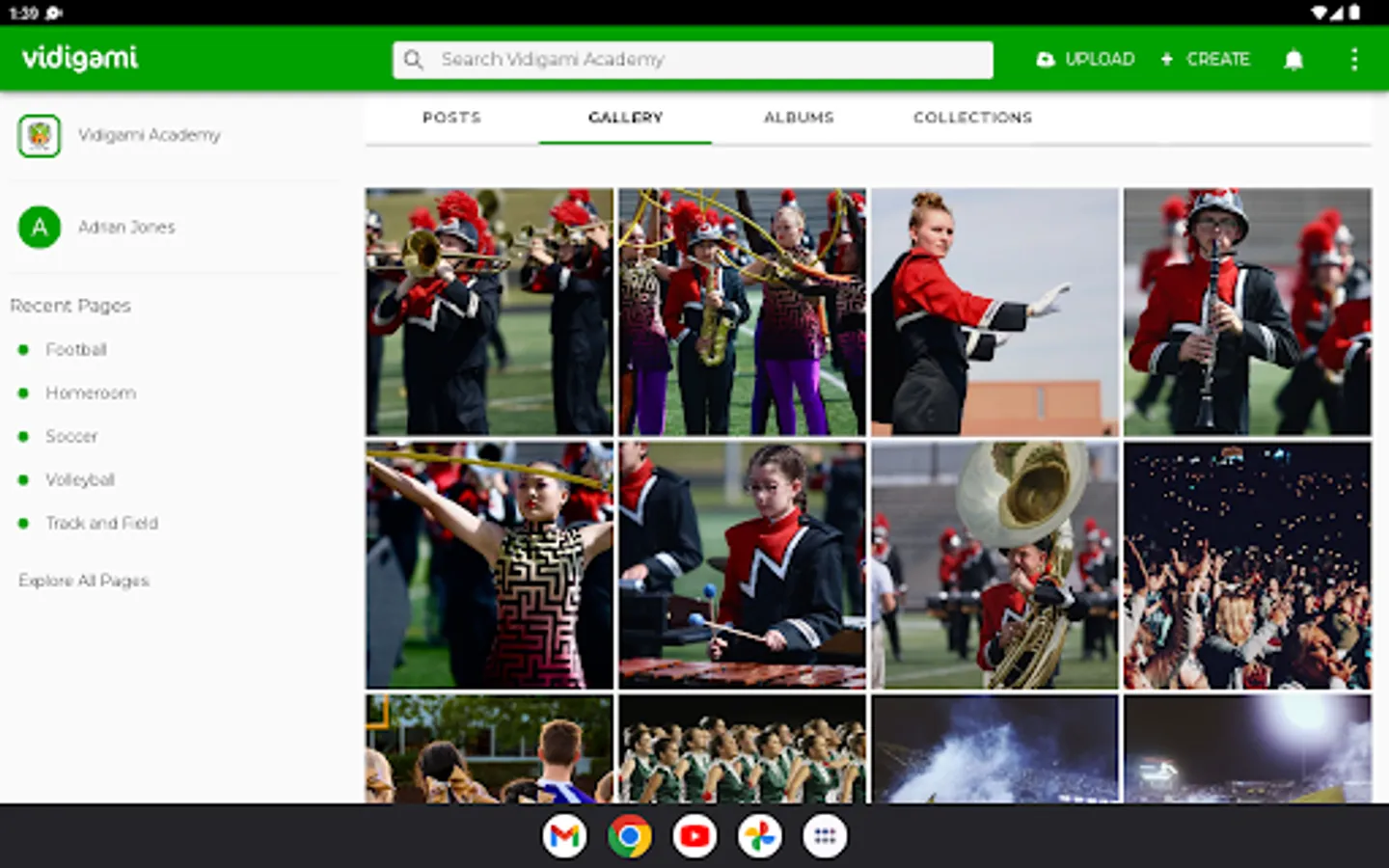The image size is (1389, 868).
Task: Open the clarinet player photo
Action: [1247, 312]
